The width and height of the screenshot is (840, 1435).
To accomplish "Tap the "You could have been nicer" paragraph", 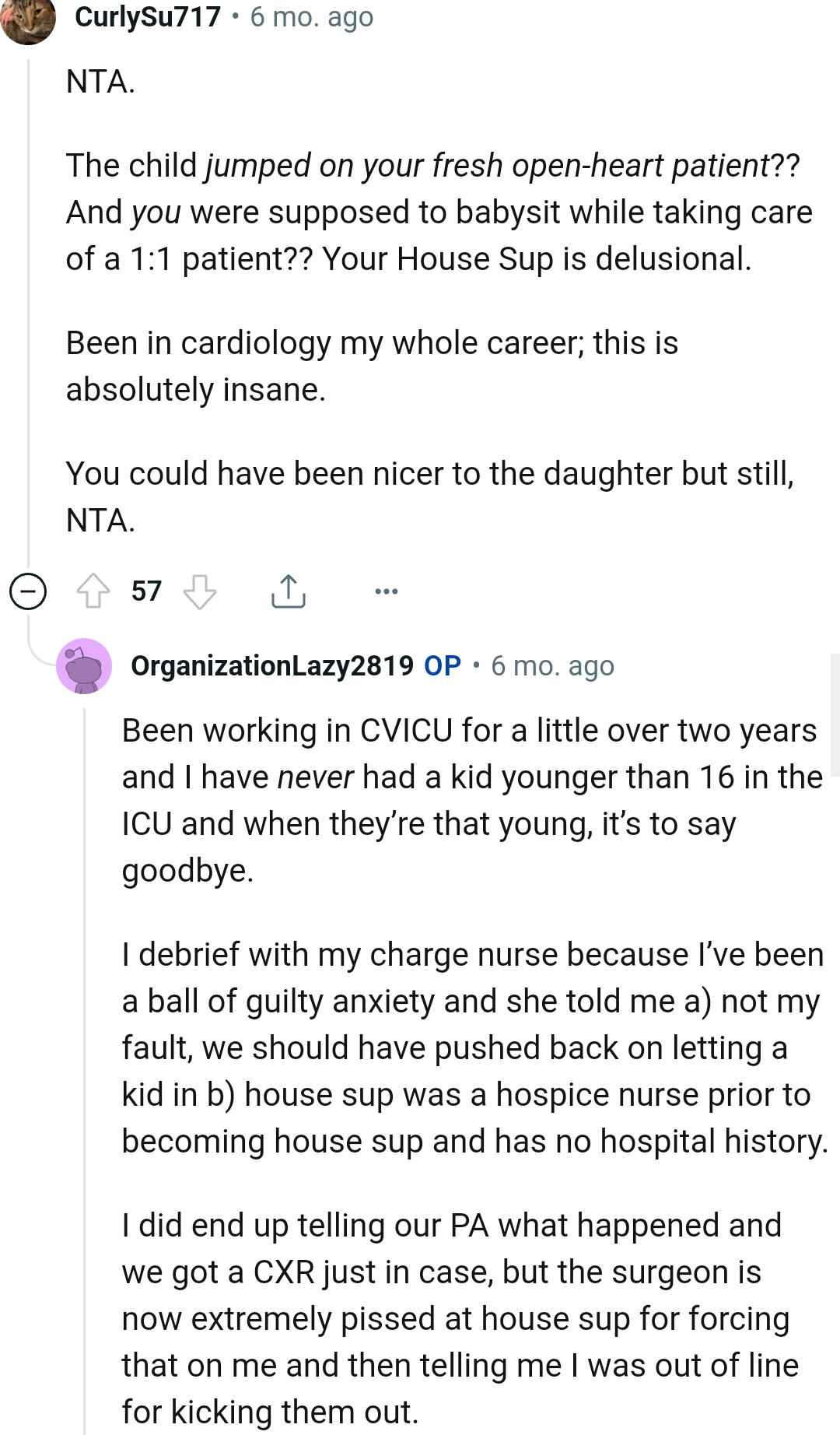I will [x=429, y=496].
